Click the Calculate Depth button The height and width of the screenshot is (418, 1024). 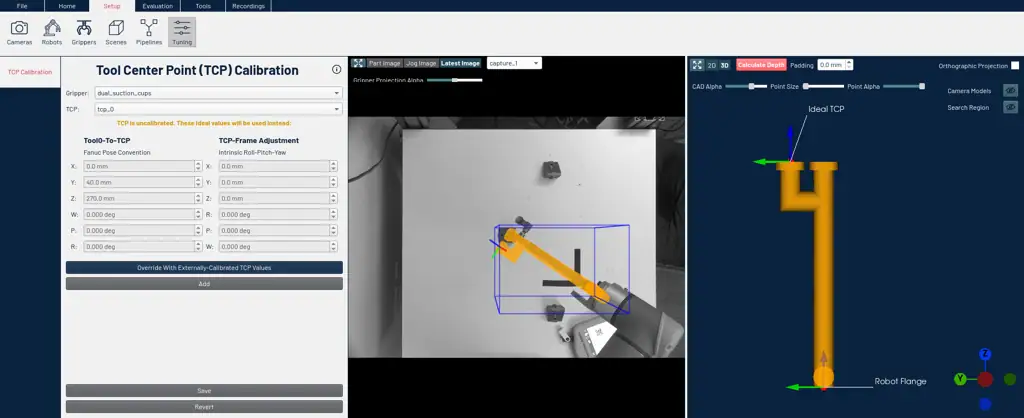pos(761,64)
